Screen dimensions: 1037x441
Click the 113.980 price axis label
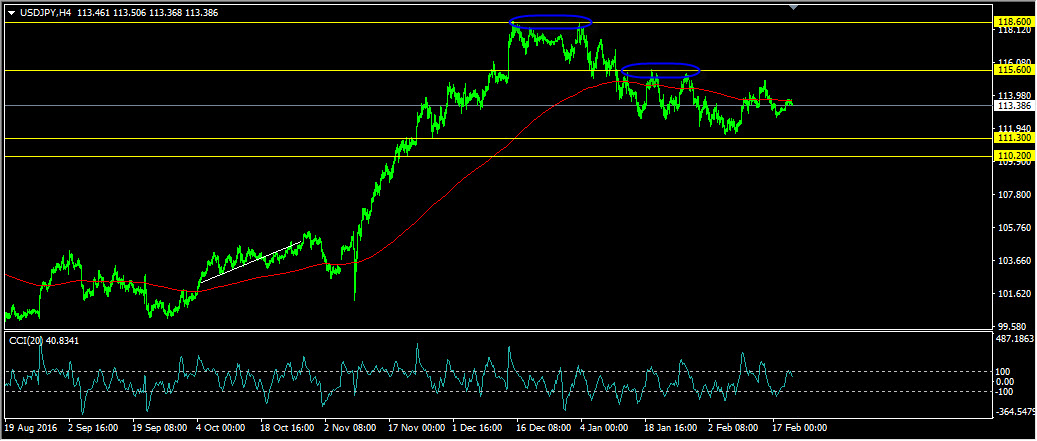1015,96
